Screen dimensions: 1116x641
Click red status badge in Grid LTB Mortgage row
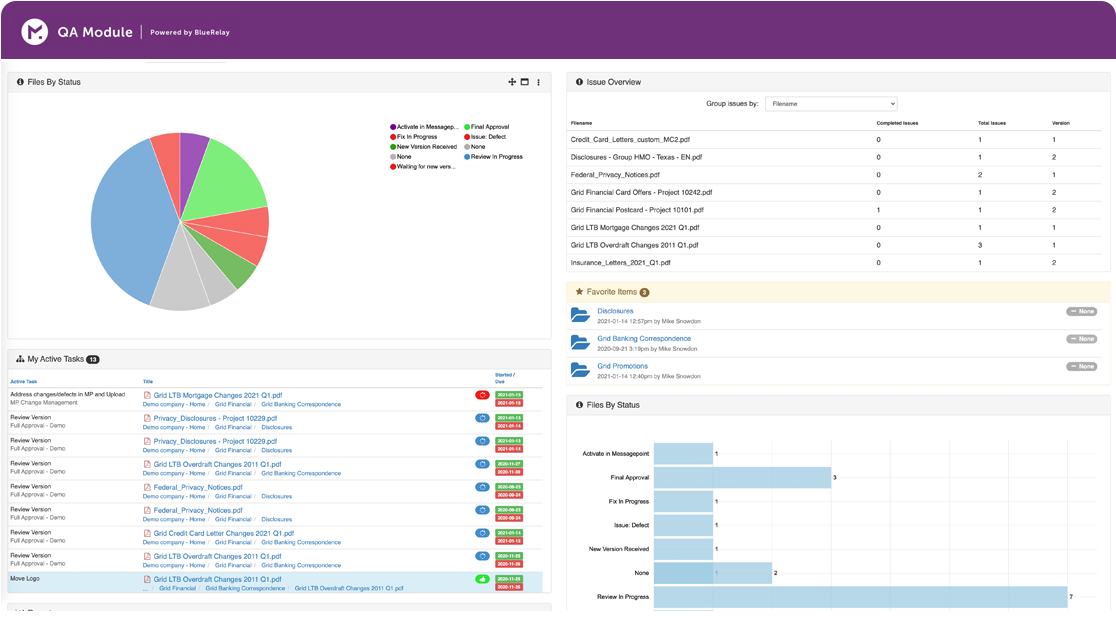point(482,396)
